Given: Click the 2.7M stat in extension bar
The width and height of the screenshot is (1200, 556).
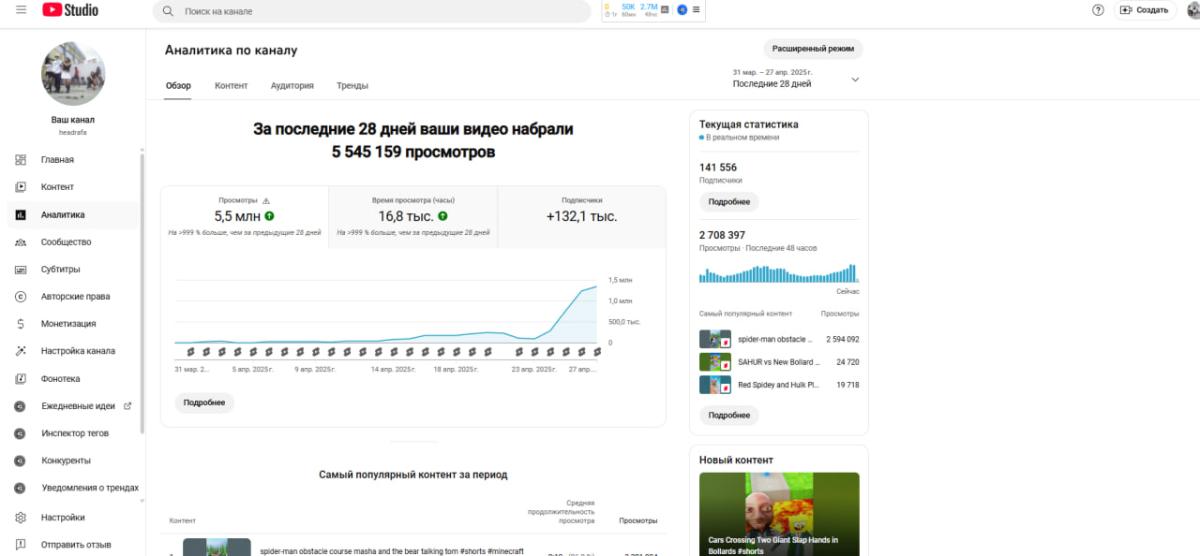Looking at the screenshot, I should 649,7.
